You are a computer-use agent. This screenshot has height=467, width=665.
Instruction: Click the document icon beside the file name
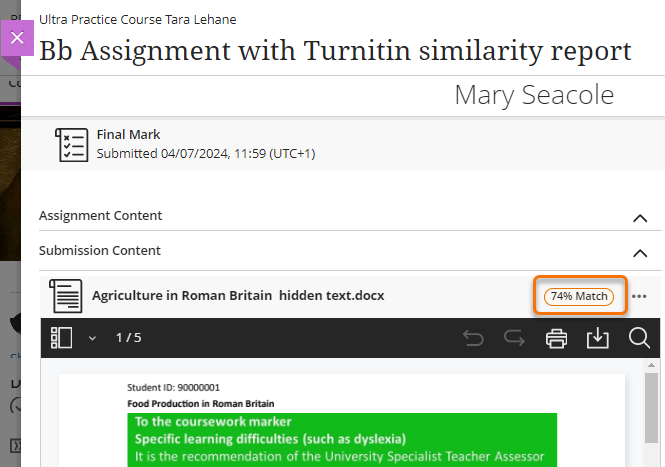tap(66, 296)
